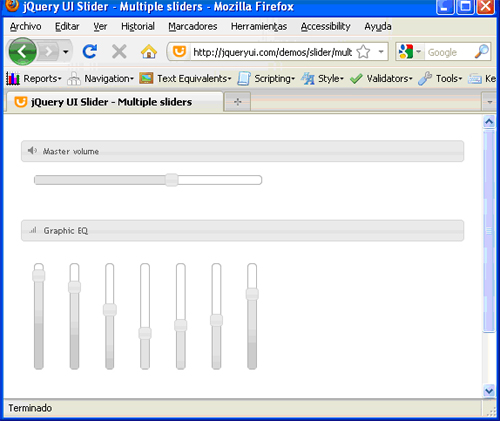Open the search engine selector dropdown arrow
The image size is (500, 421).
419,52
